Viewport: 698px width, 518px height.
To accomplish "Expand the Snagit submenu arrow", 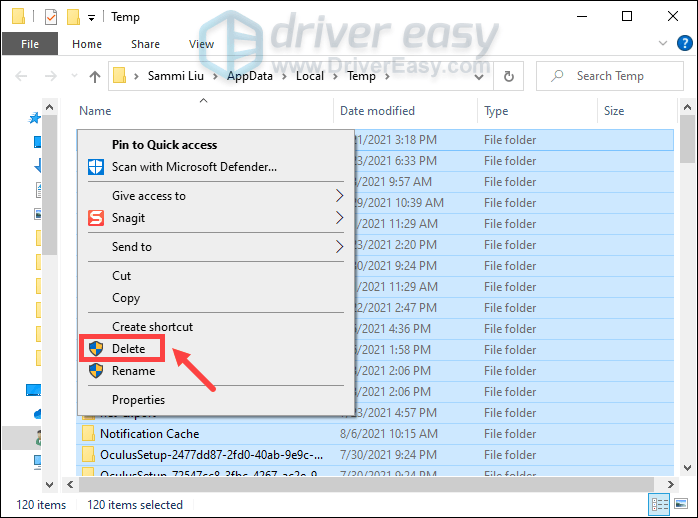I will click(339, 218).
